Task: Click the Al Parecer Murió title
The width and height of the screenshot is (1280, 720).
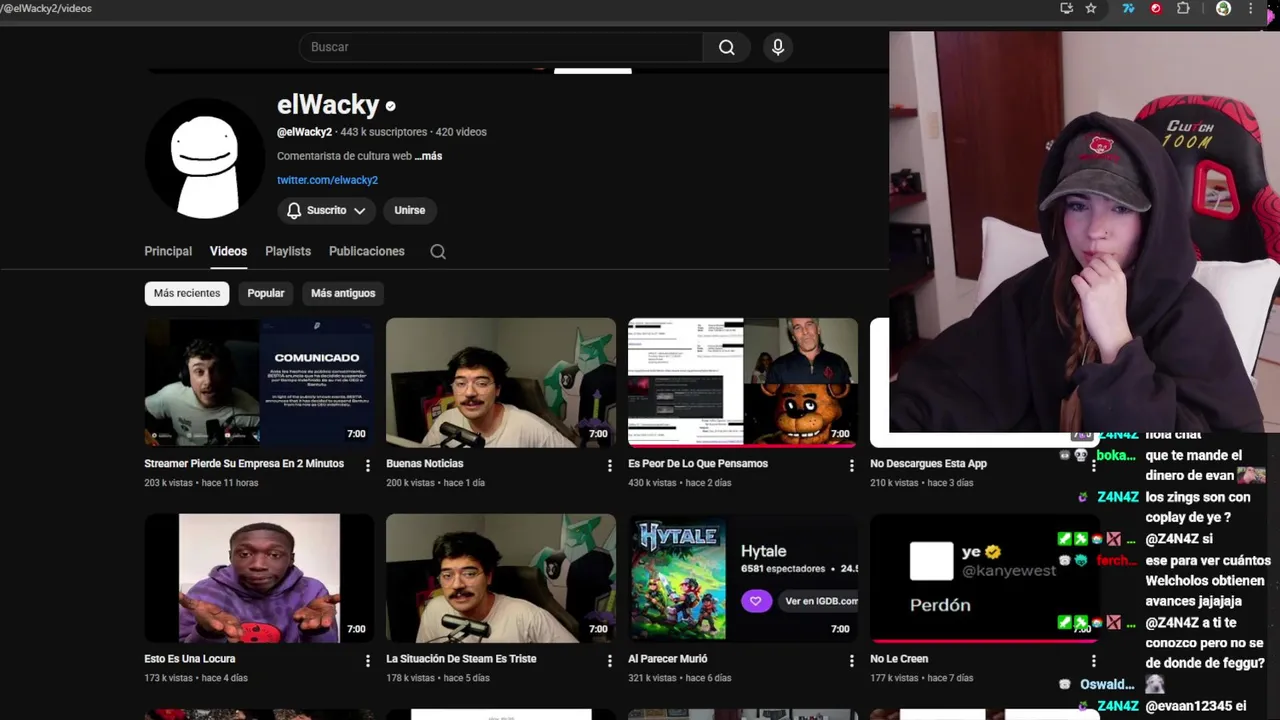Action: click(668, 659)
